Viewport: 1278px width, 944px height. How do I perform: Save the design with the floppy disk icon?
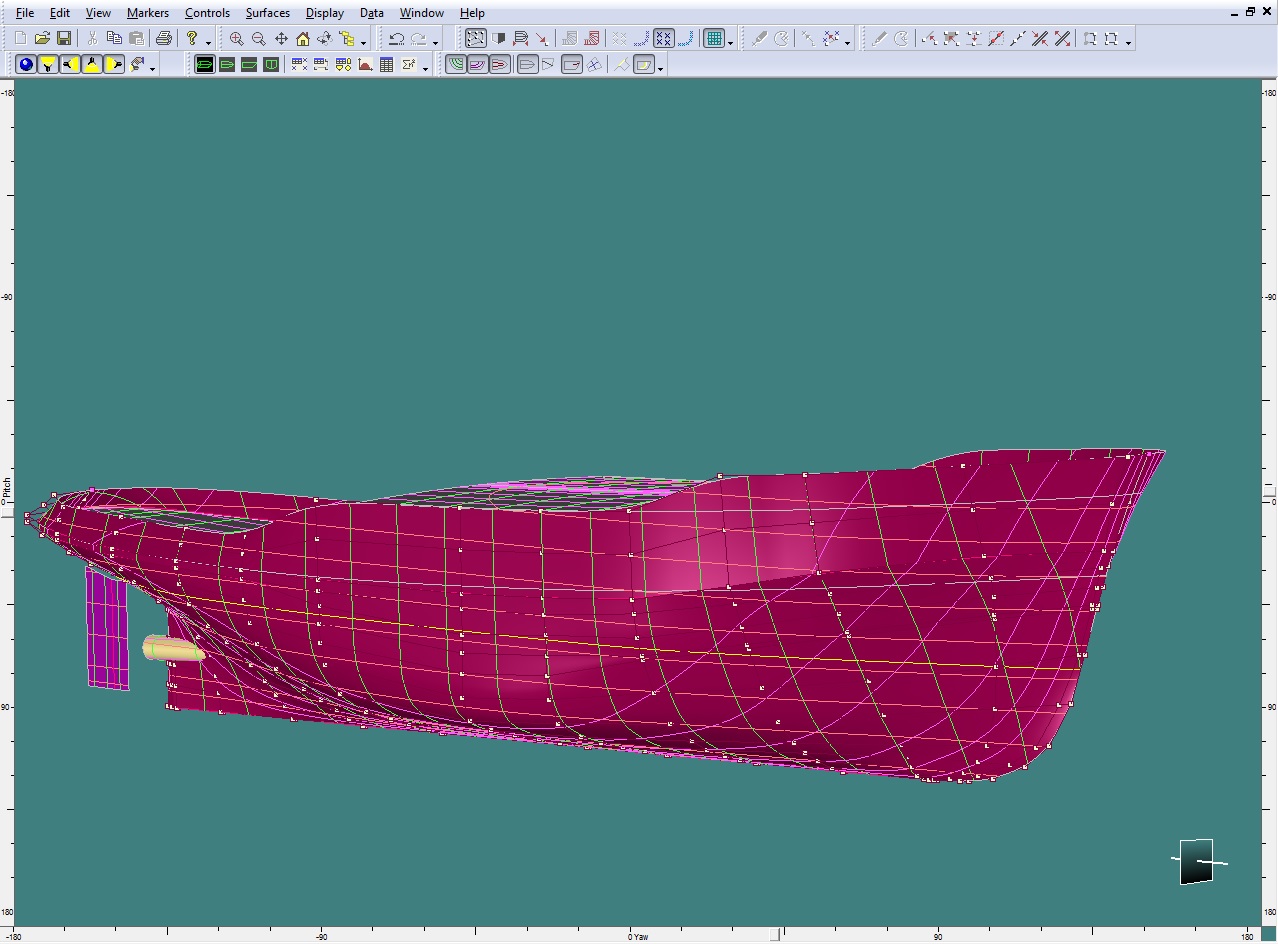64,39
